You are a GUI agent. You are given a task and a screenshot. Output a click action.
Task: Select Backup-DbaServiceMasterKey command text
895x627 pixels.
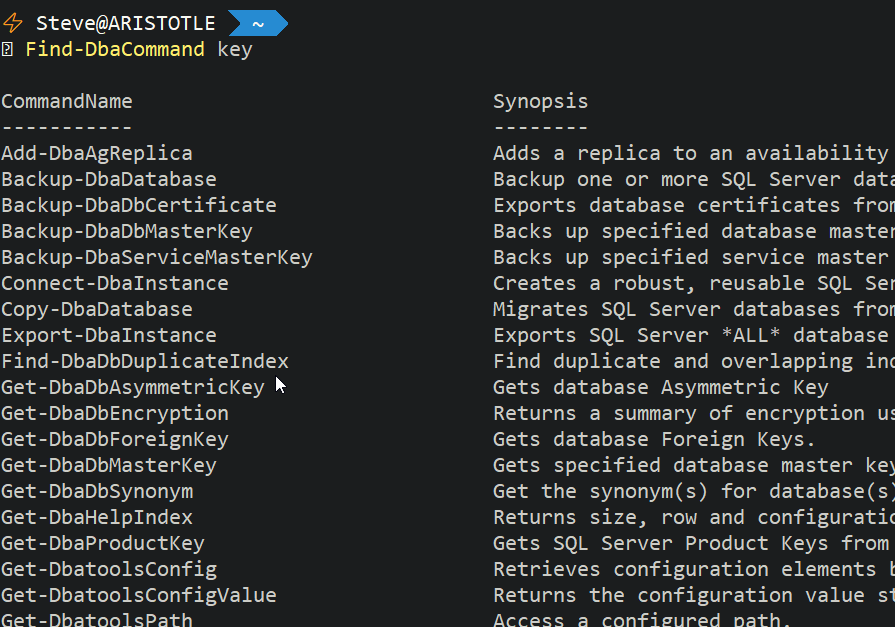[157, 257]
